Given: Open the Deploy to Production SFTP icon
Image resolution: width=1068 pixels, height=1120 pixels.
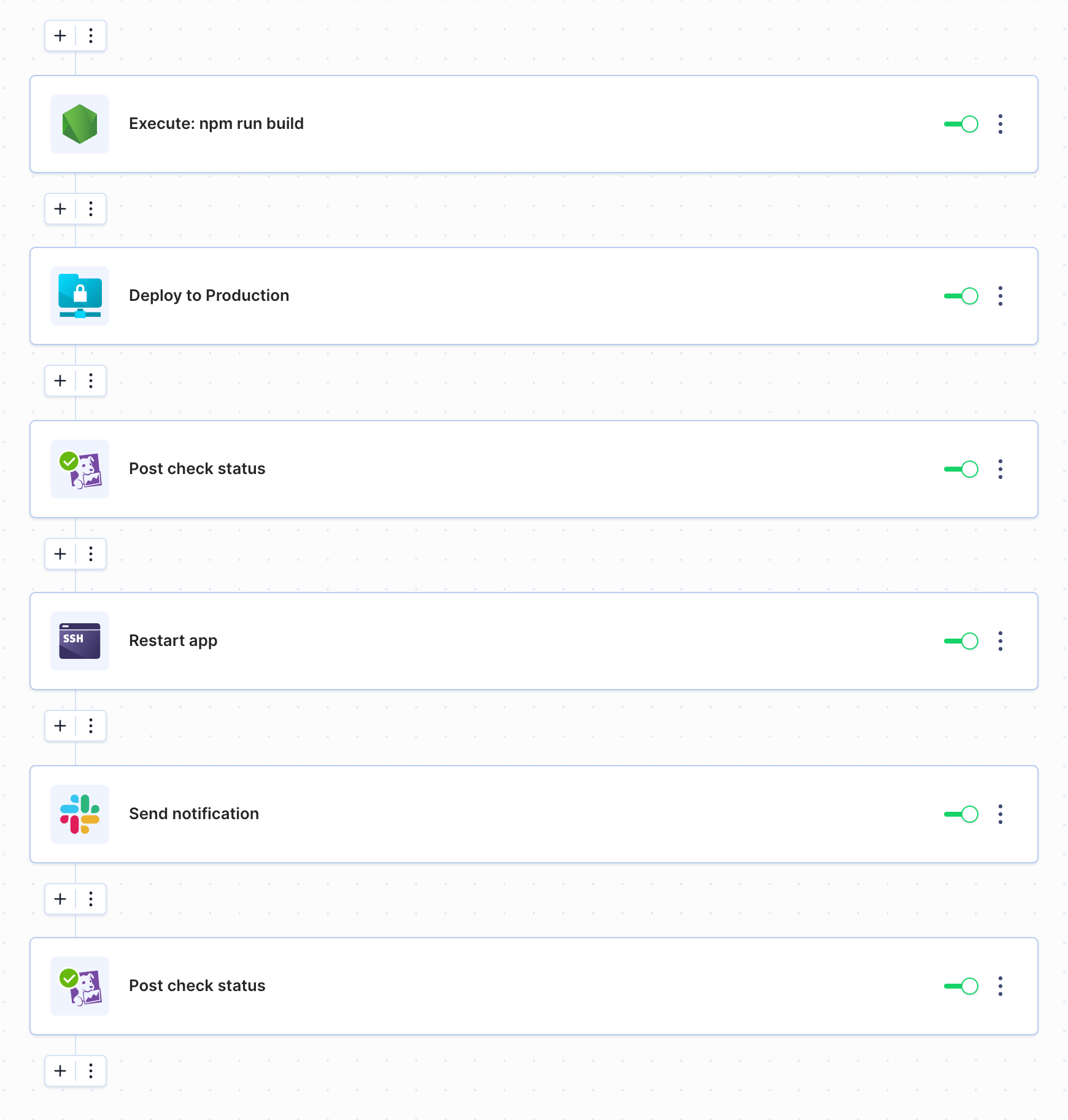Looking at the screenshot, I should [x=80, y=296].
